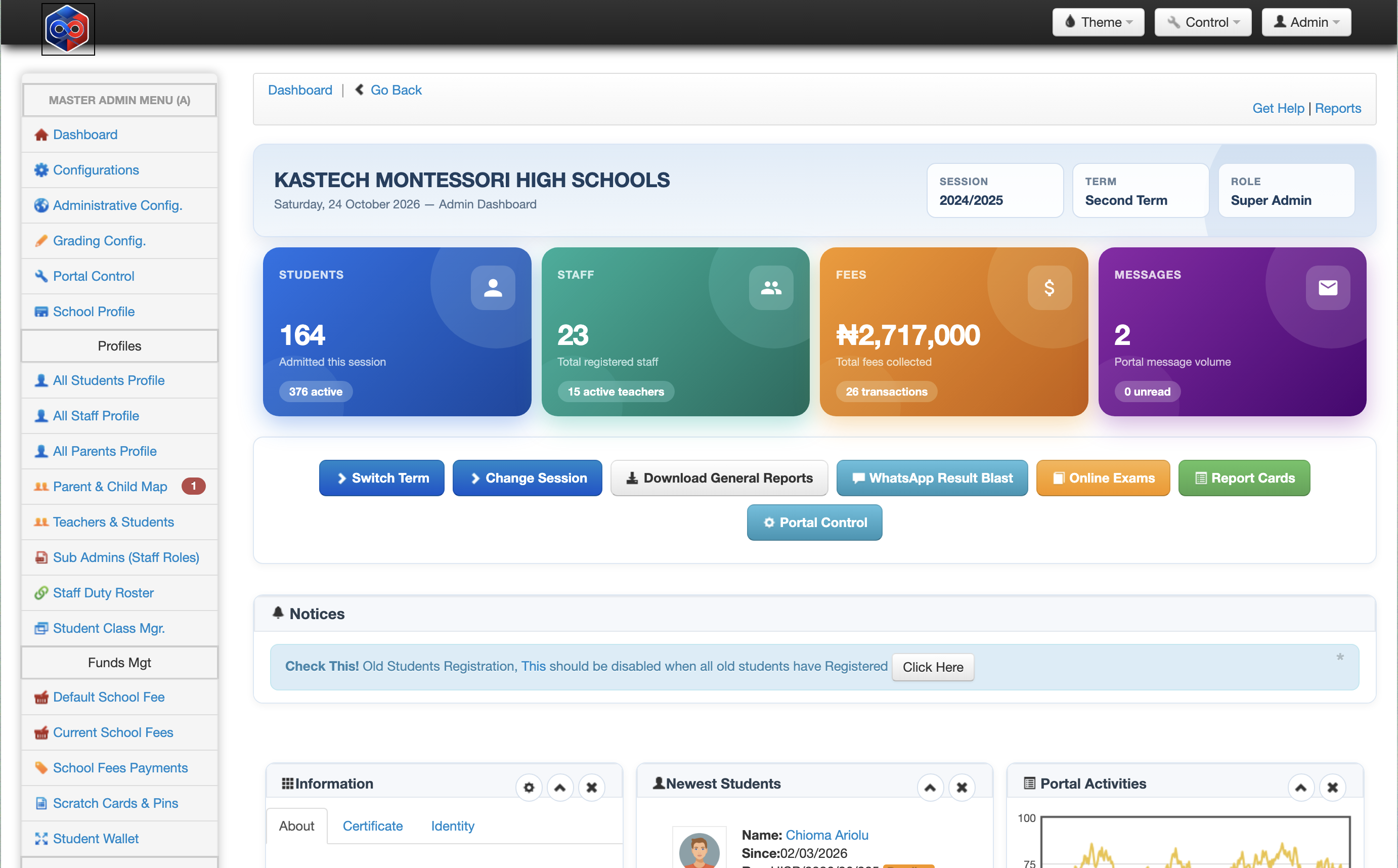Open the Admin dropdown menu
The height and width of the screenshot is (868, 1398).
(1305, 22)
